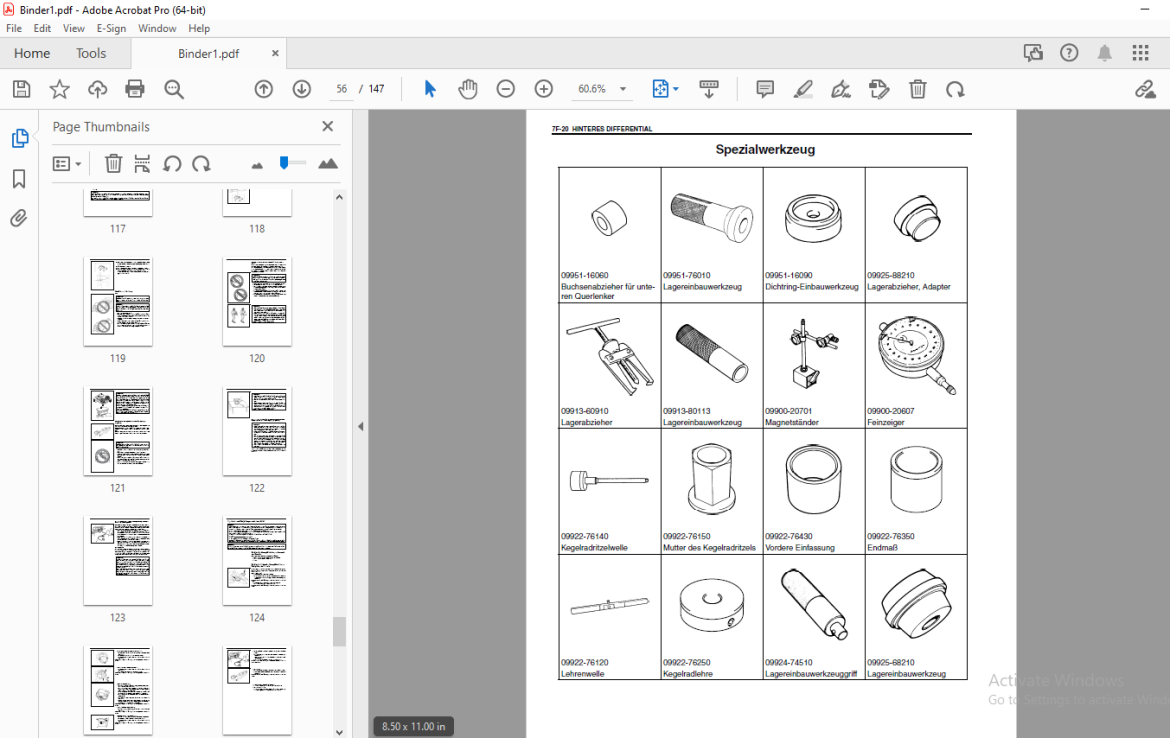Enlarge thumbnail size large mountain icon
The width and height of the screenshot is (1170, 738).
[x=328, y=163]
